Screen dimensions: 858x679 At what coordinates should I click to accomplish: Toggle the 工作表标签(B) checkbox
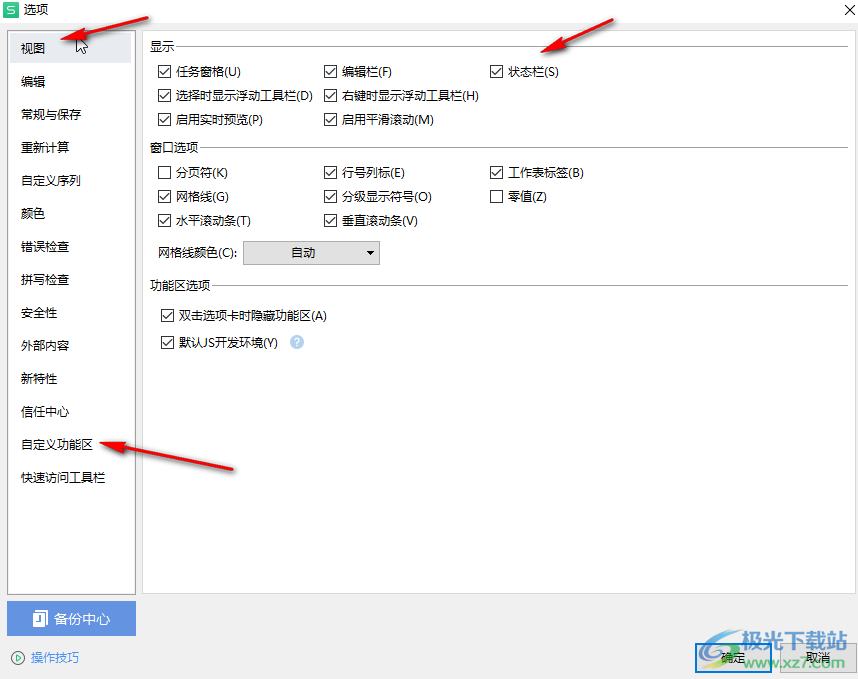click(496, 173)
